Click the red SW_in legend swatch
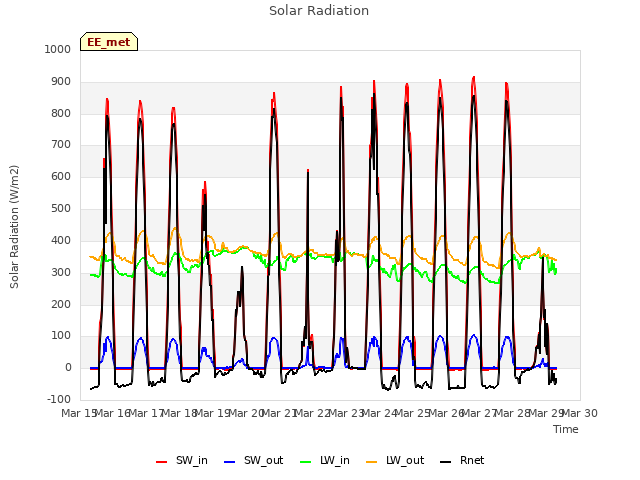Image resolution: width=640 pixels, height=480 pixels. (162, 462)
